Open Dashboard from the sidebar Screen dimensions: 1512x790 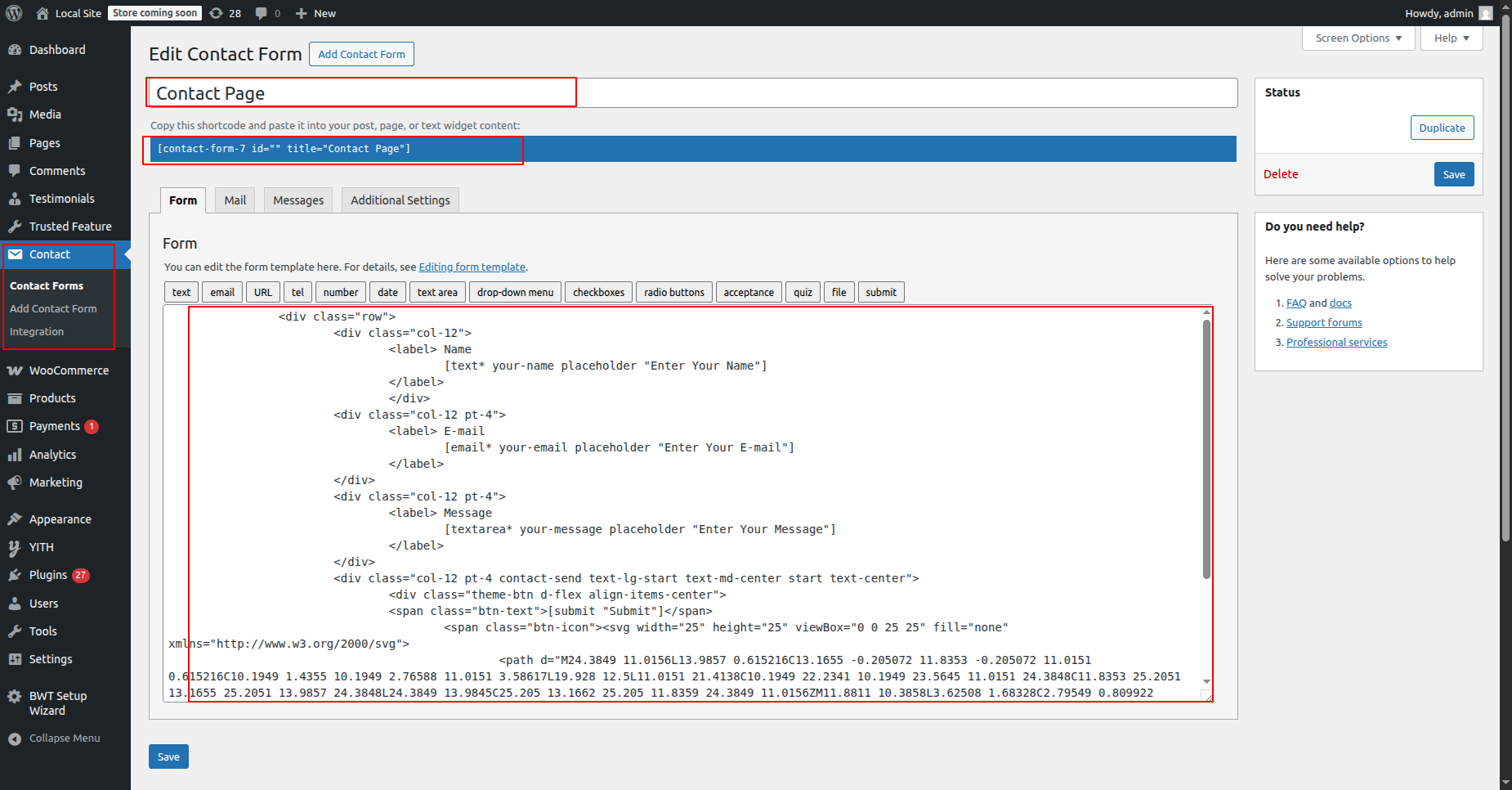(x=57, y=50)
